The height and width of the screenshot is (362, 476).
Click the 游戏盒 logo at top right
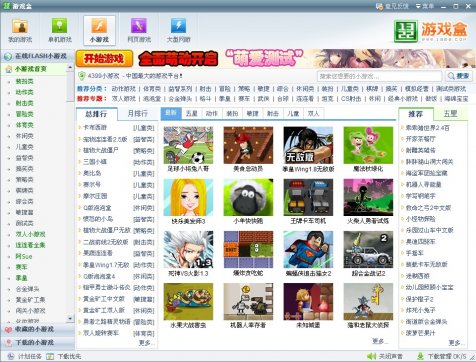coord(431,31)
